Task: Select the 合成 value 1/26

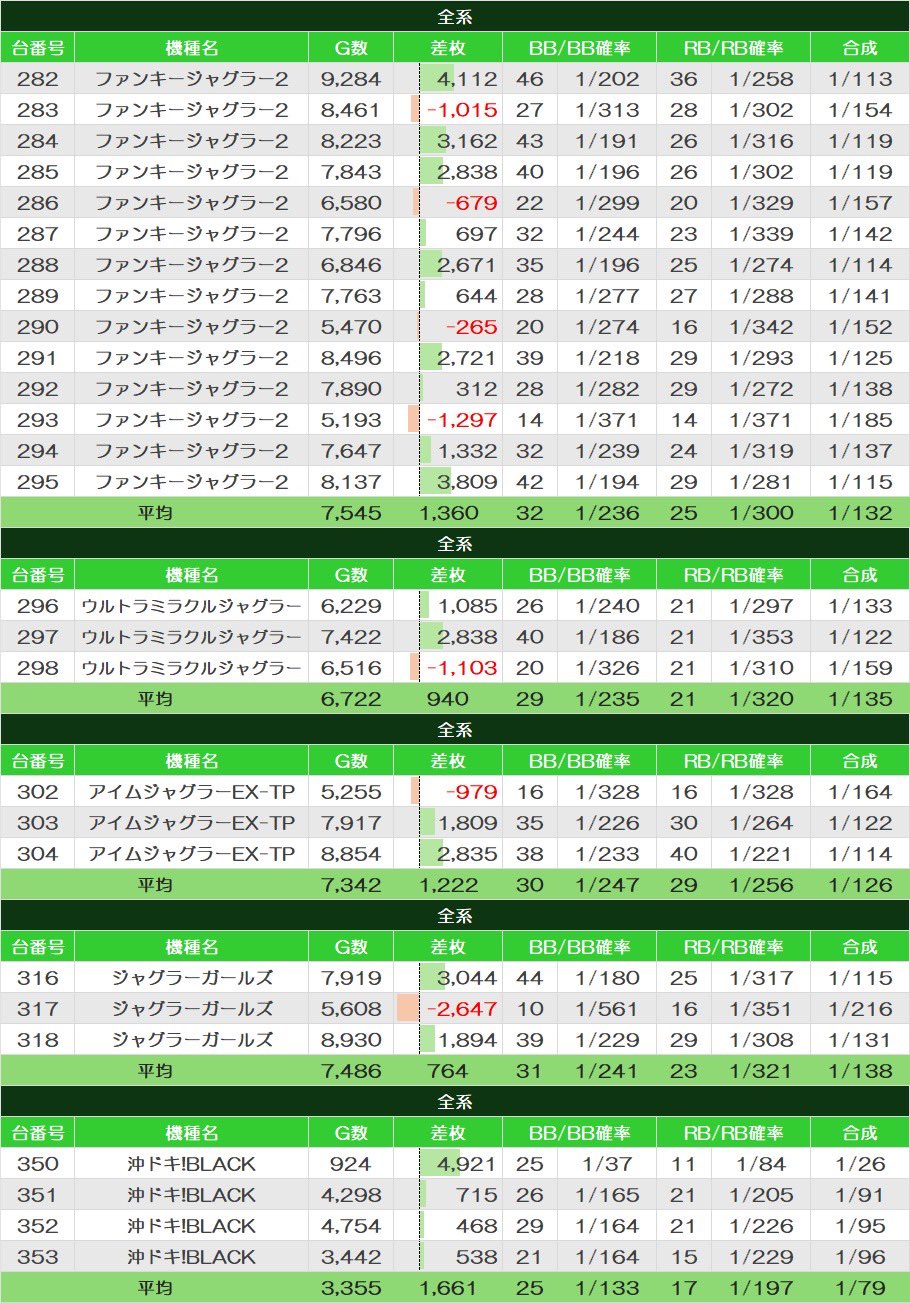Action: 860,1164
